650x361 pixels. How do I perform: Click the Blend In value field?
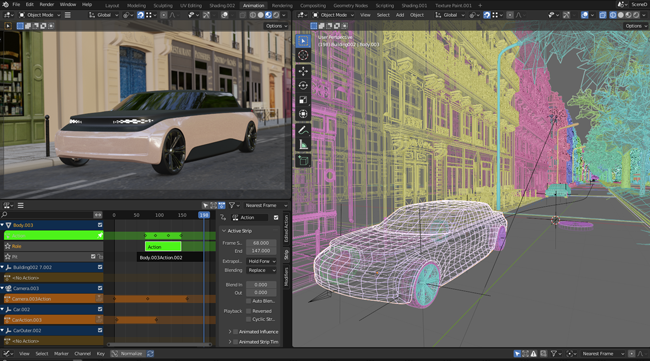261,285
